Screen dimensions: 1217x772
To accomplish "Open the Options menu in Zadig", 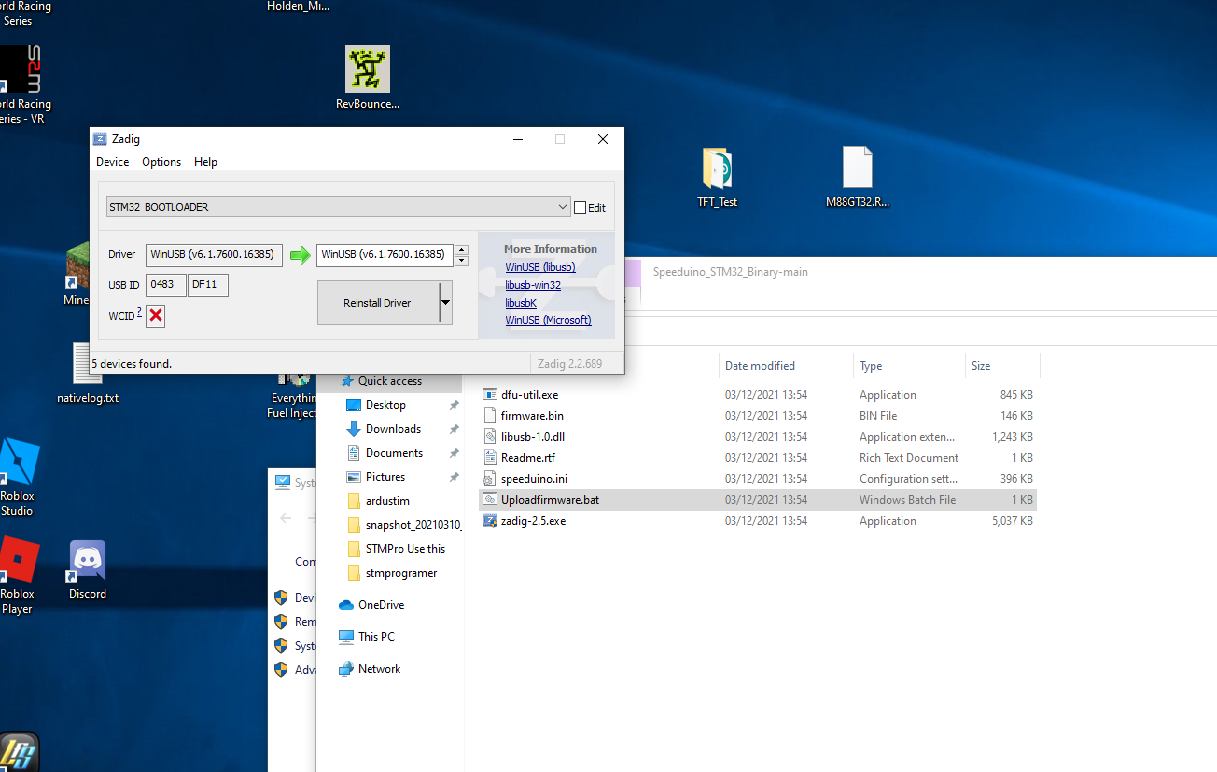I will (x=161, y=162).
